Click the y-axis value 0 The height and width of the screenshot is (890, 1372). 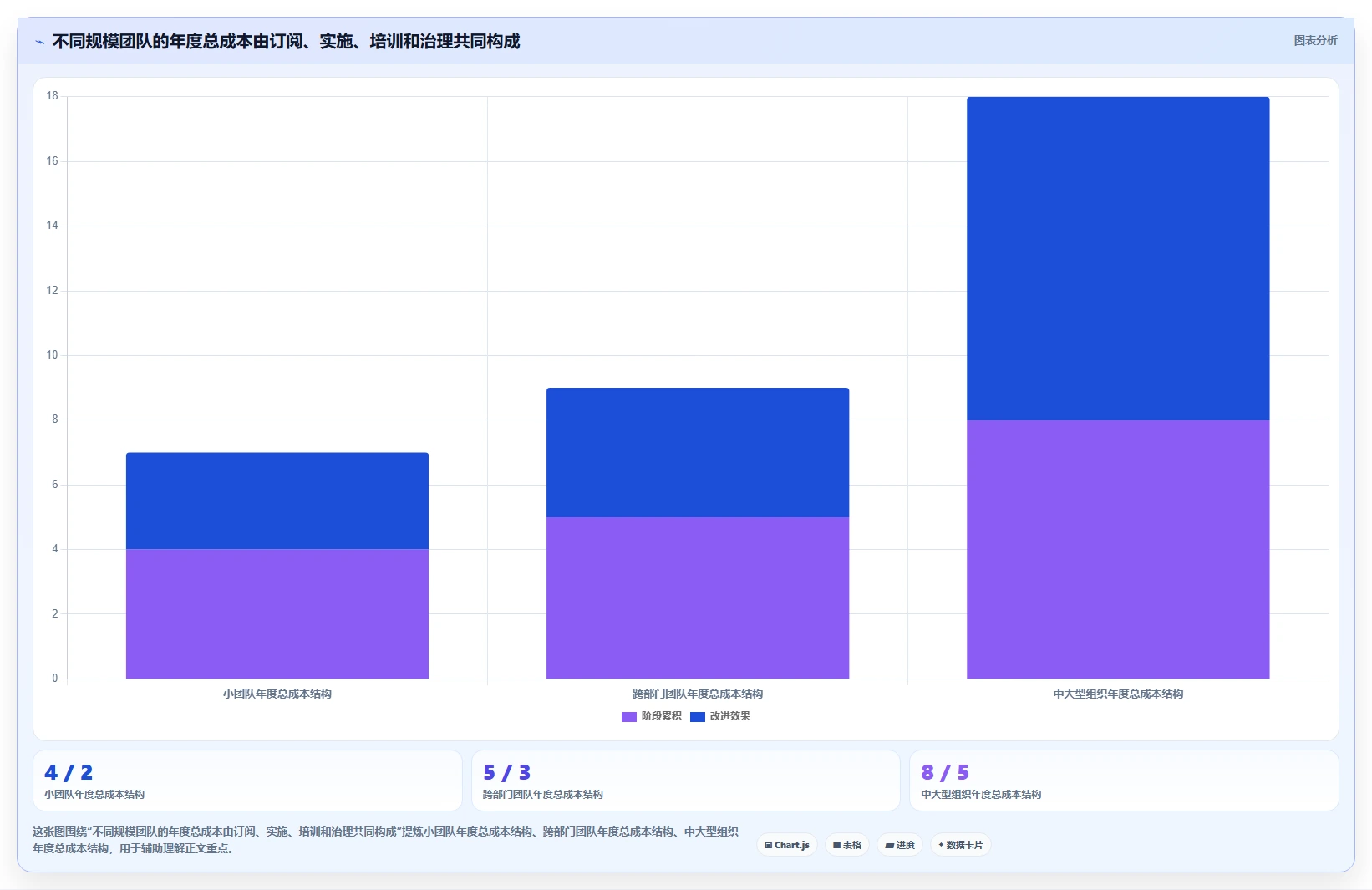(55, 679)
